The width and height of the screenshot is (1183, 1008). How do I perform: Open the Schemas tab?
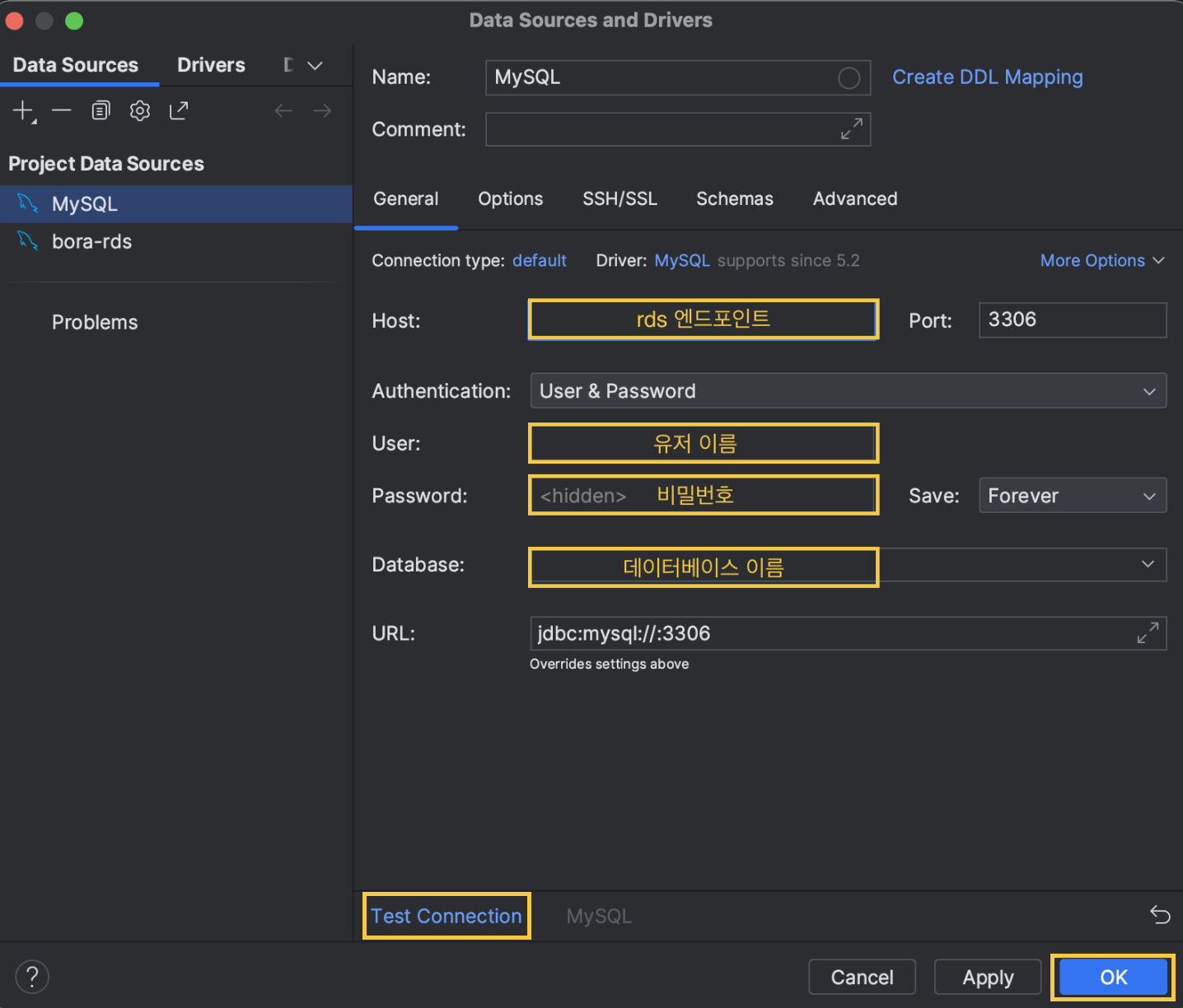735,198
